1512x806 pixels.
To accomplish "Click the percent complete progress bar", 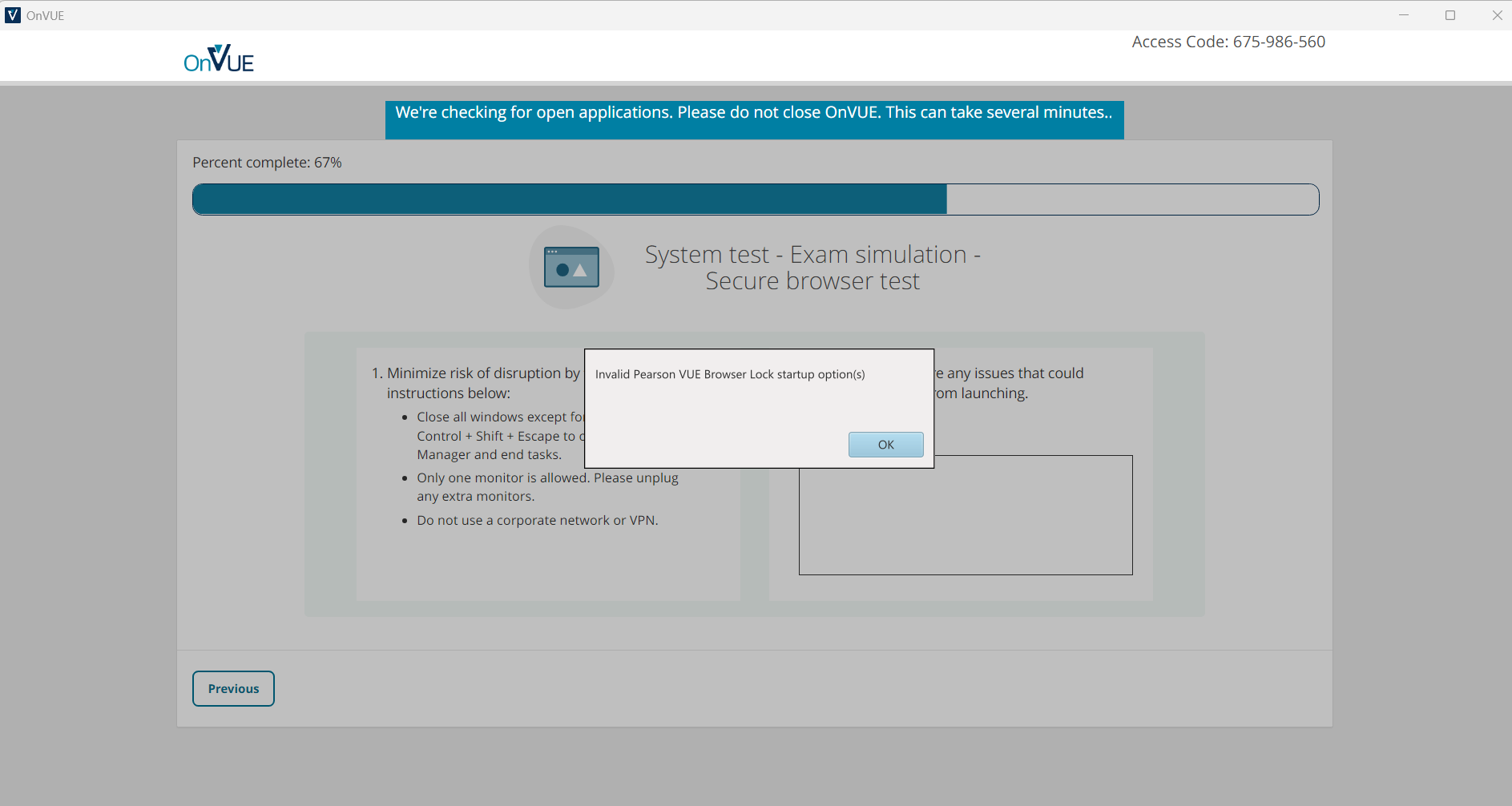I will pyautogui.click(x=756, y=199).
